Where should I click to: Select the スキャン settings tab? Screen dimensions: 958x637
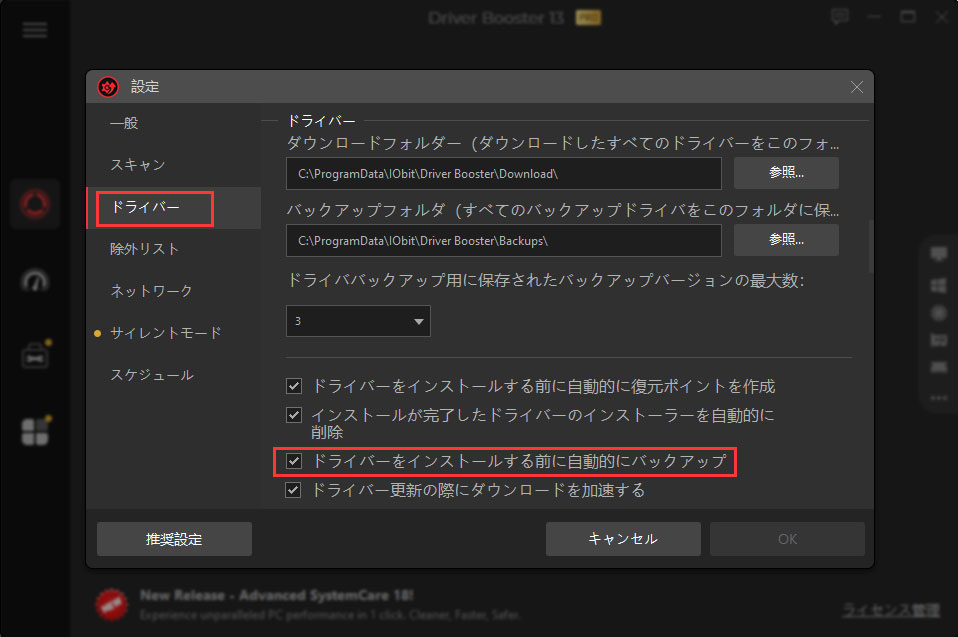click(174, 165)
